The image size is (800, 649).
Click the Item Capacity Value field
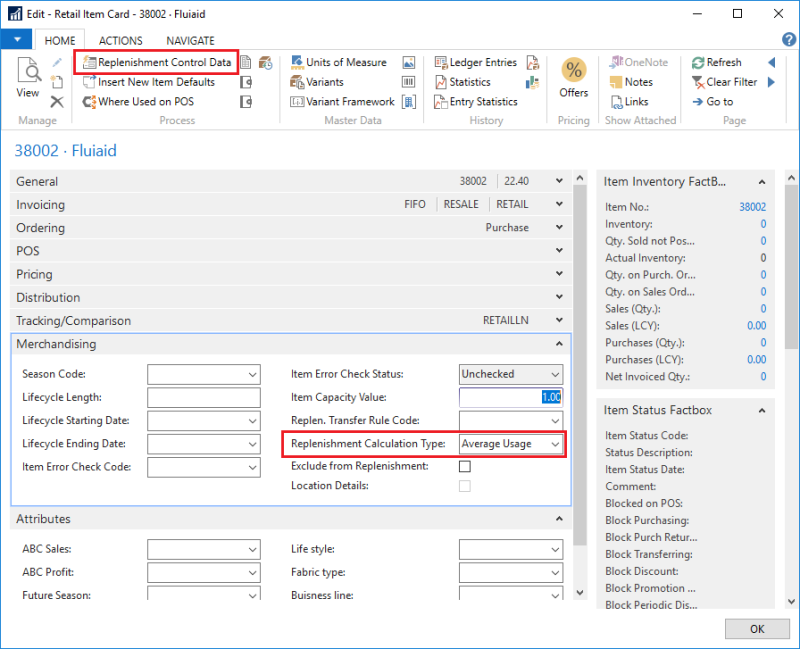click(x=511, y=397)
